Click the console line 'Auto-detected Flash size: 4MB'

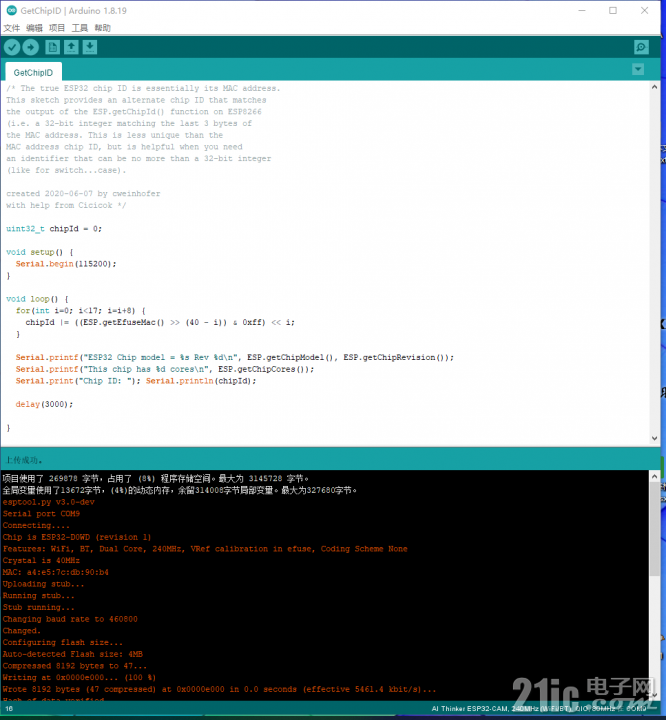(x=73, y=654)
